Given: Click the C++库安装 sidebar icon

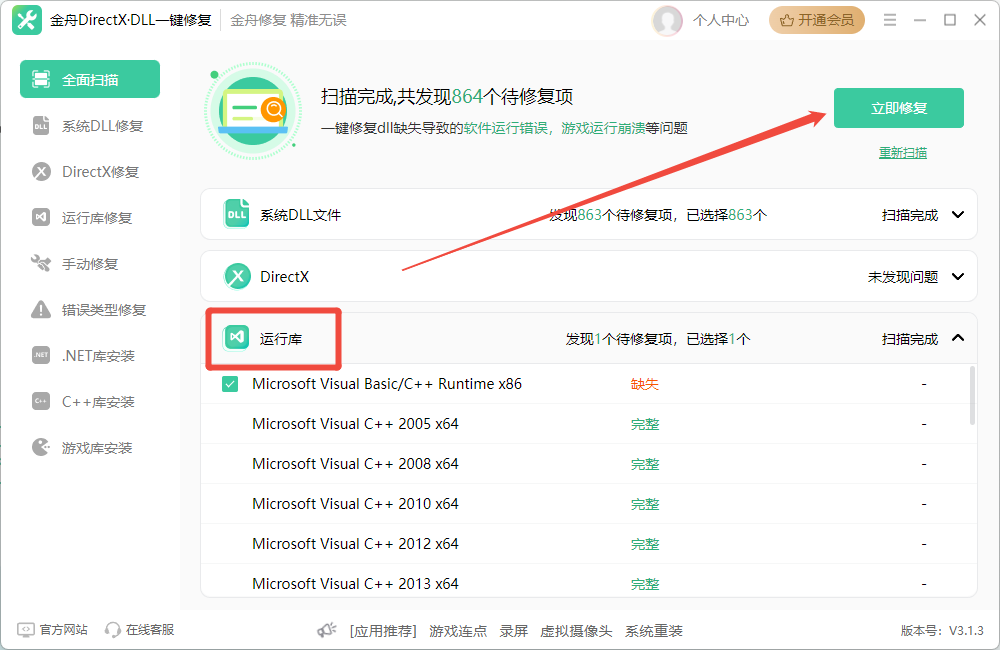Looking at the screenshot, I should pyautogui.click(x=41, y=401).
